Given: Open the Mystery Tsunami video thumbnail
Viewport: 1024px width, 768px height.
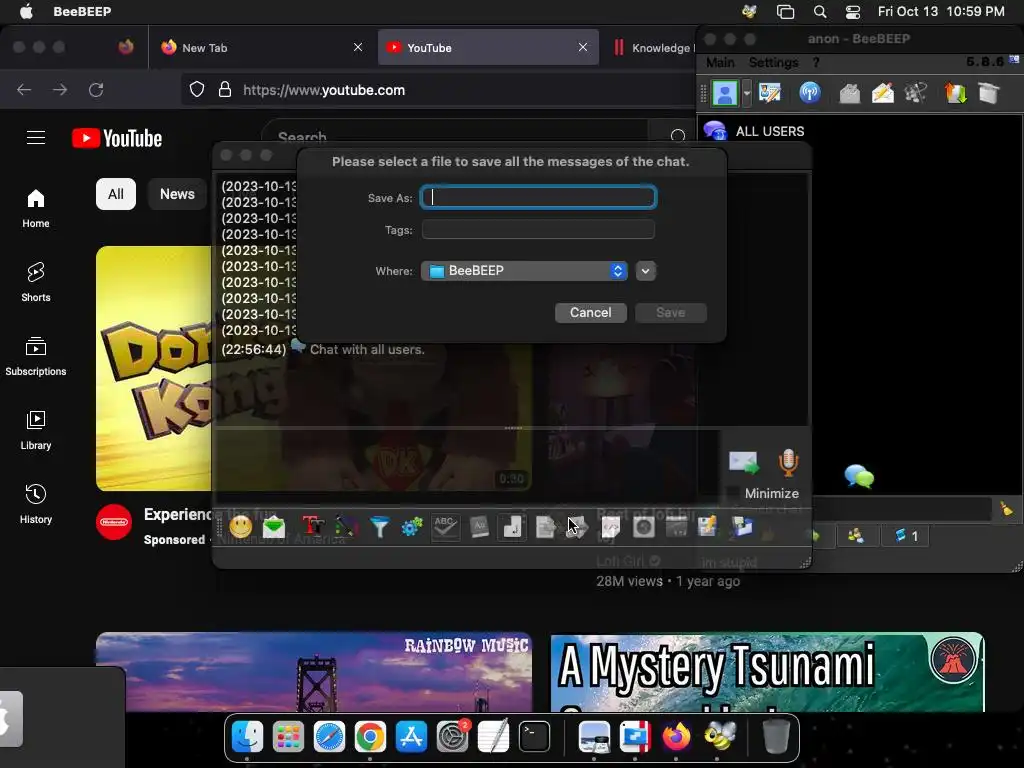Looking at the screenshot, I should (x=767, y=672).
